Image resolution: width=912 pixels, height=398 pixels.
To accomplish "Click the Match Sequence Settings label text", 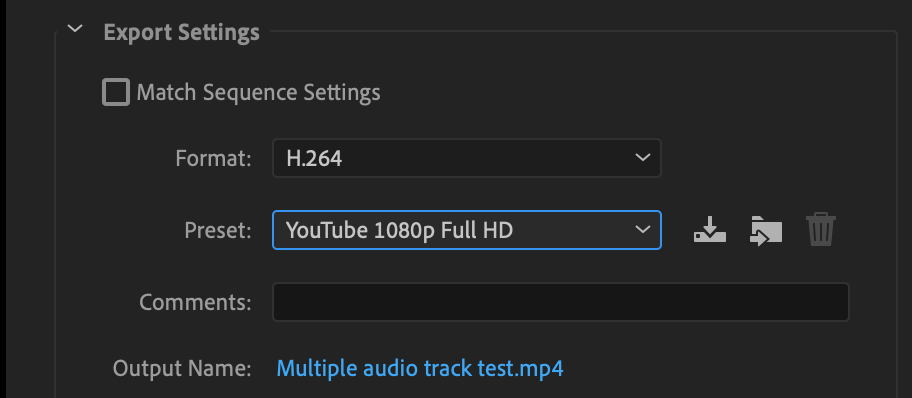I will click(258, 93).
